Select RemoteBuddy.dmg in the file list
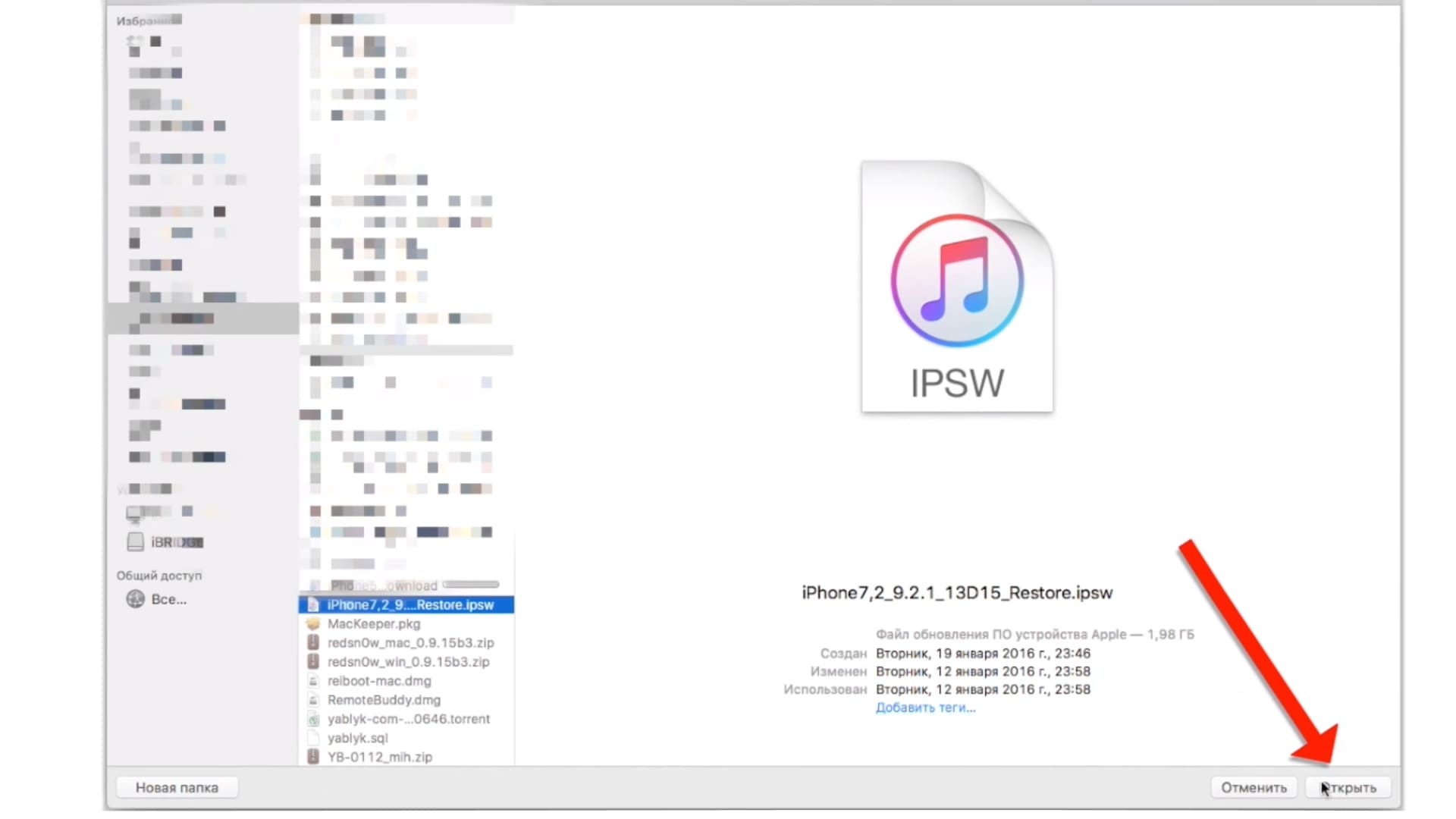 (384, 700)
